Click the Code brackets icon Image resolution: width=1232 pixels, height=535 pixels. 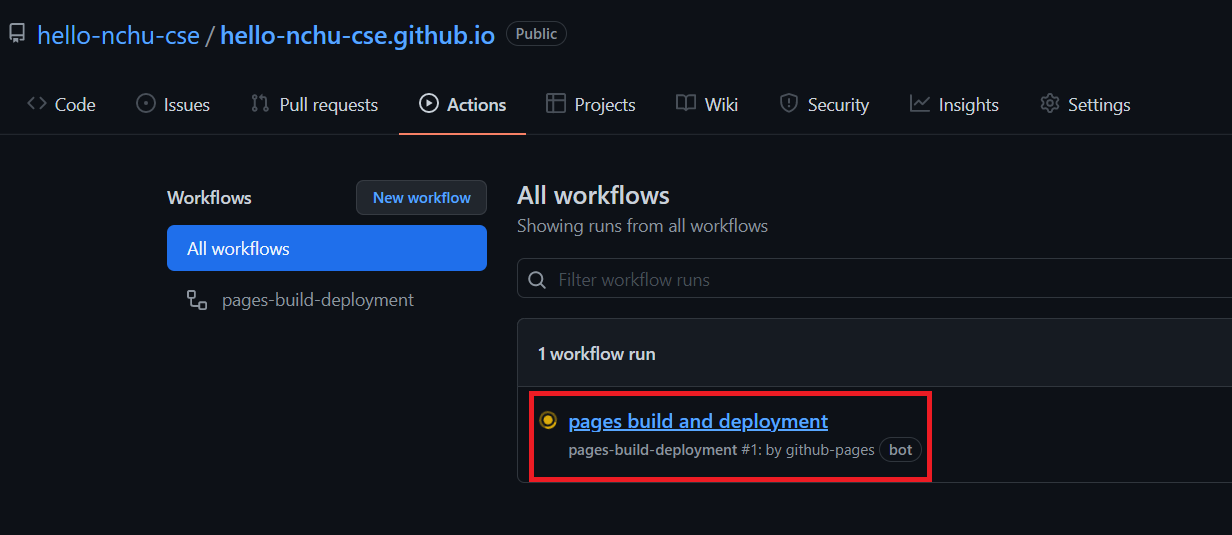pyautogui.click(x=37, y=103)
